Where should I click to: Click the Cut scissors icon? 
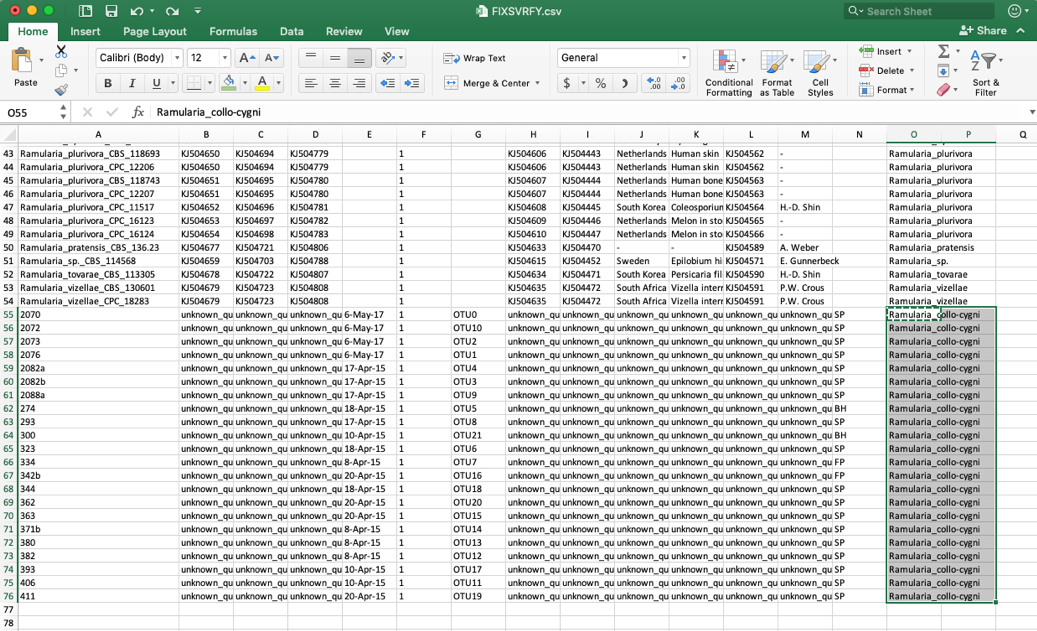coord(62,51)
